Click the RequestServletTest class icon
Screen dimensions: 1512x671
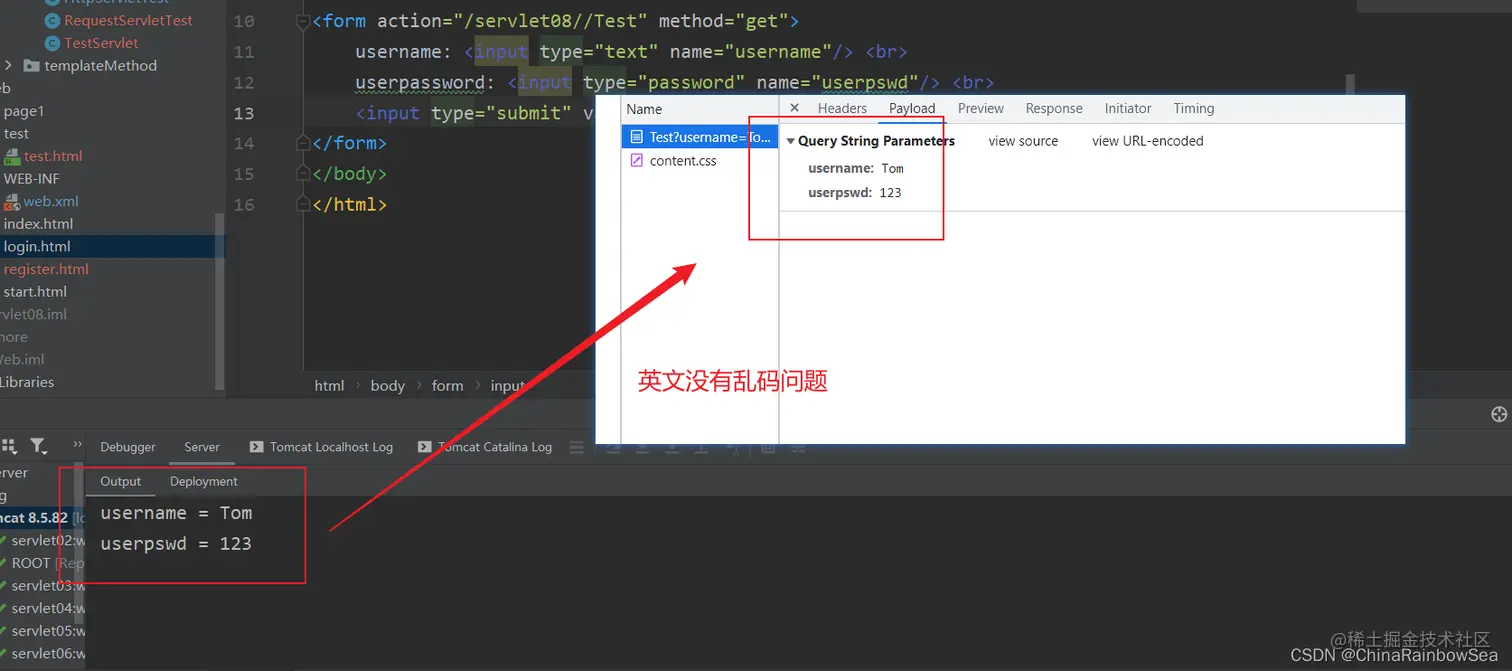pyautogui.click(x=53, y=21)
